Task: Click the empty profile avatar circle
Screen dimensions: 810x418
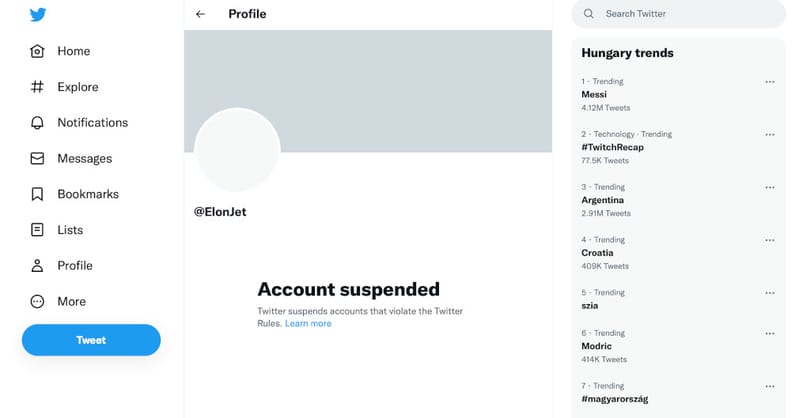Action: click(x=237, y=150)
